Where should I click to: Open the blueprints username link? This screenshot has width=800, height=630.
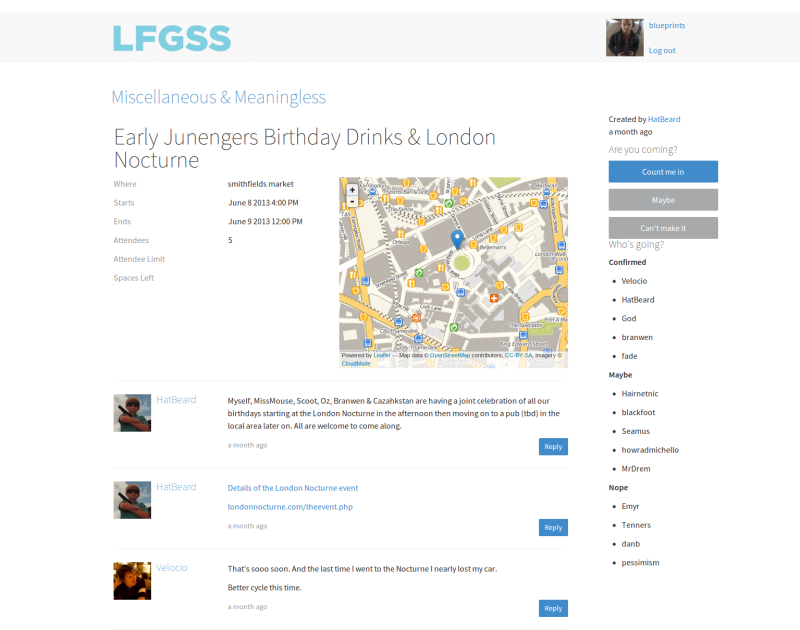(667, 26)
